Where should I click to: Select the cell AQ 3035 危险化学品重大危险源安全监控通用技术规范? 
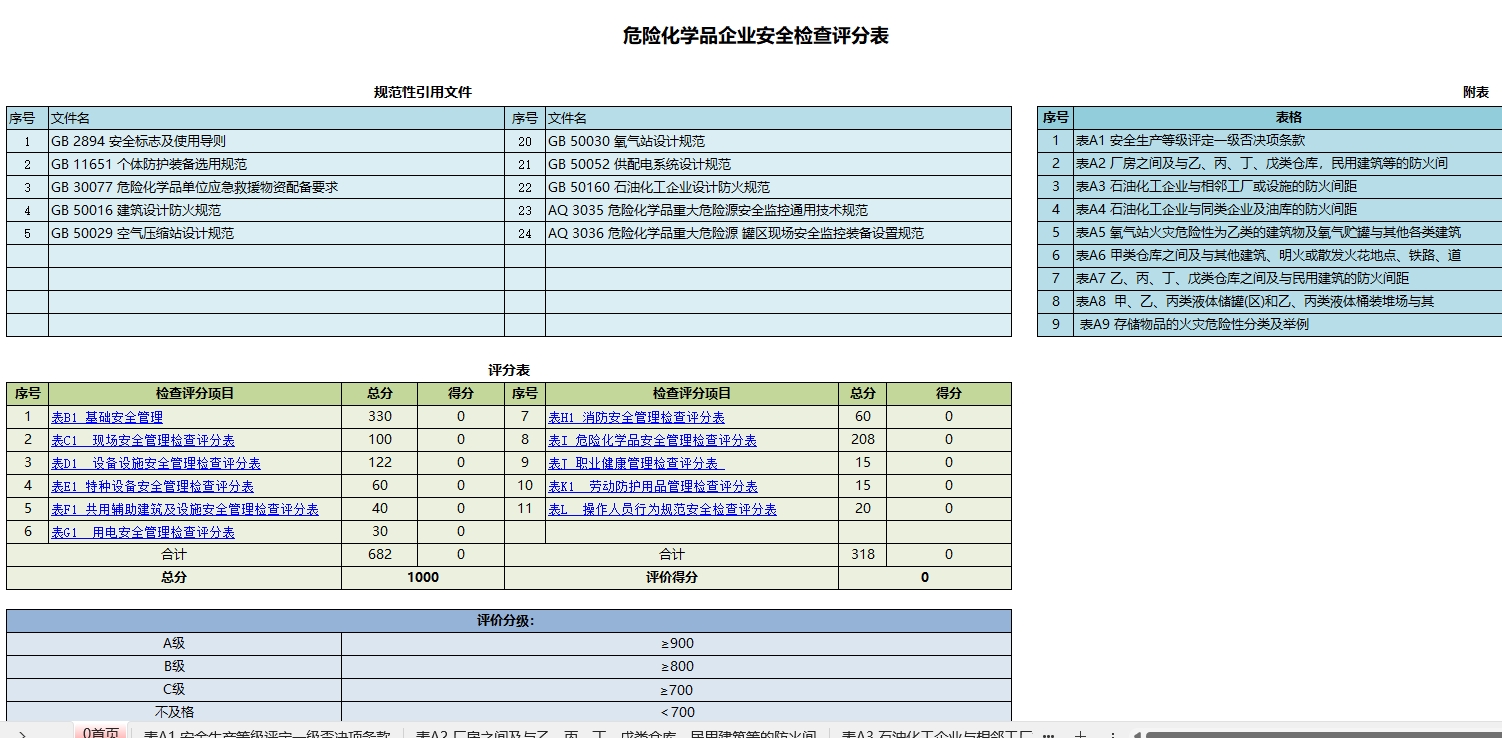pos(778,210)
